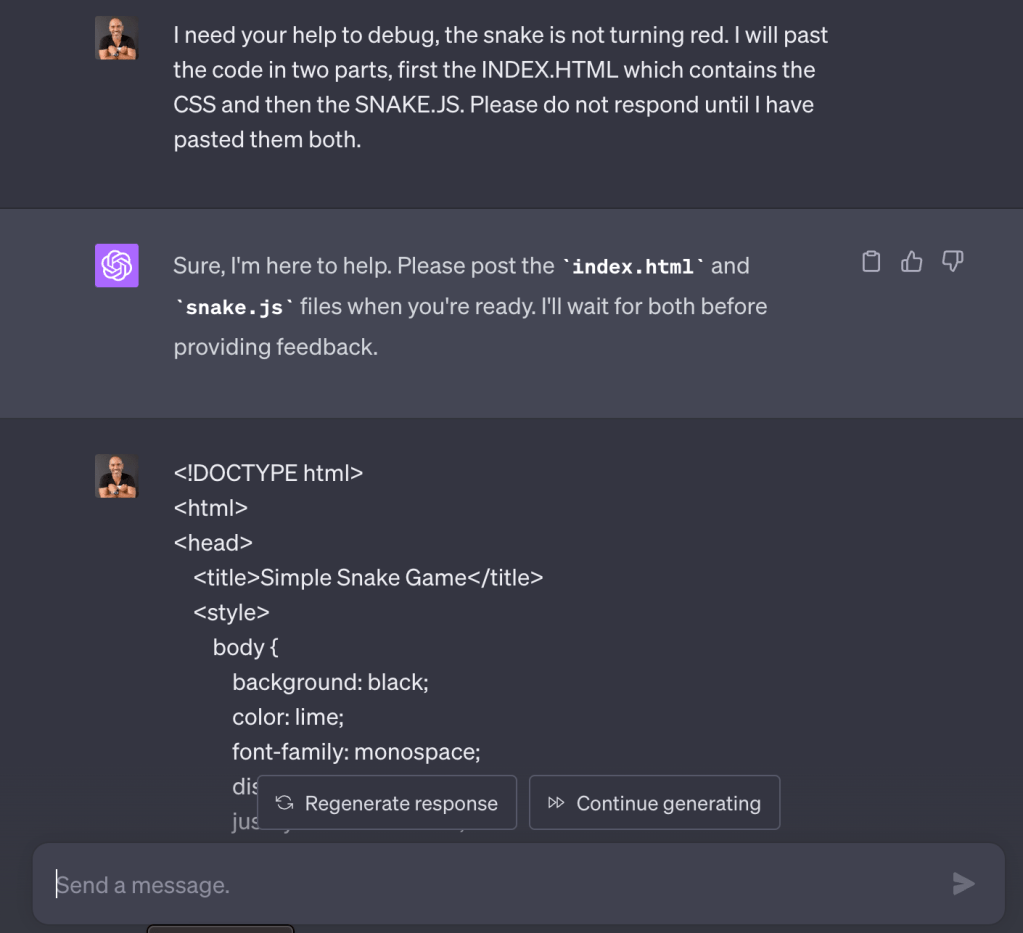This screenshot has height=933, width=1023.
Task: Click the user avatar beside the HTML code
Action: pyautogui.click(x=116, y=476)
